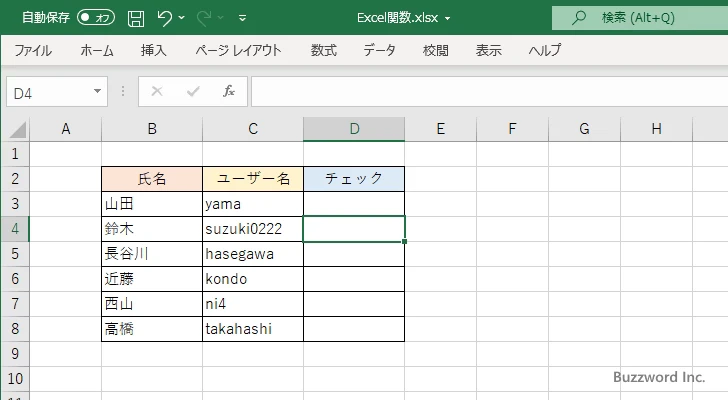Select the cell containing 長谷川
This screenshot has height=400, width=728.
coord(152,254)
